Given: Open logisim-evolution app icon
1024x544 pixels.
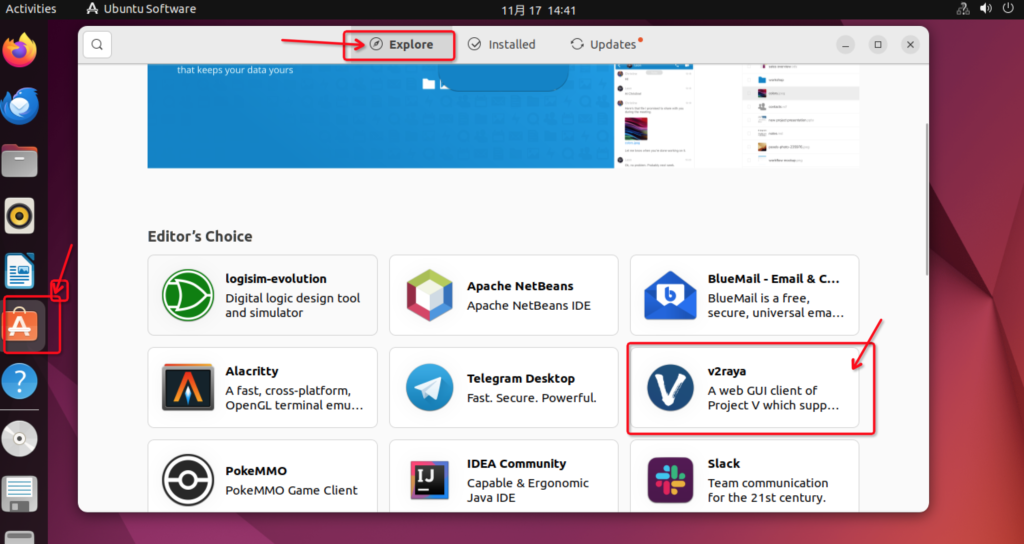Looking at the screenshot, I should (x=188, y=295).
